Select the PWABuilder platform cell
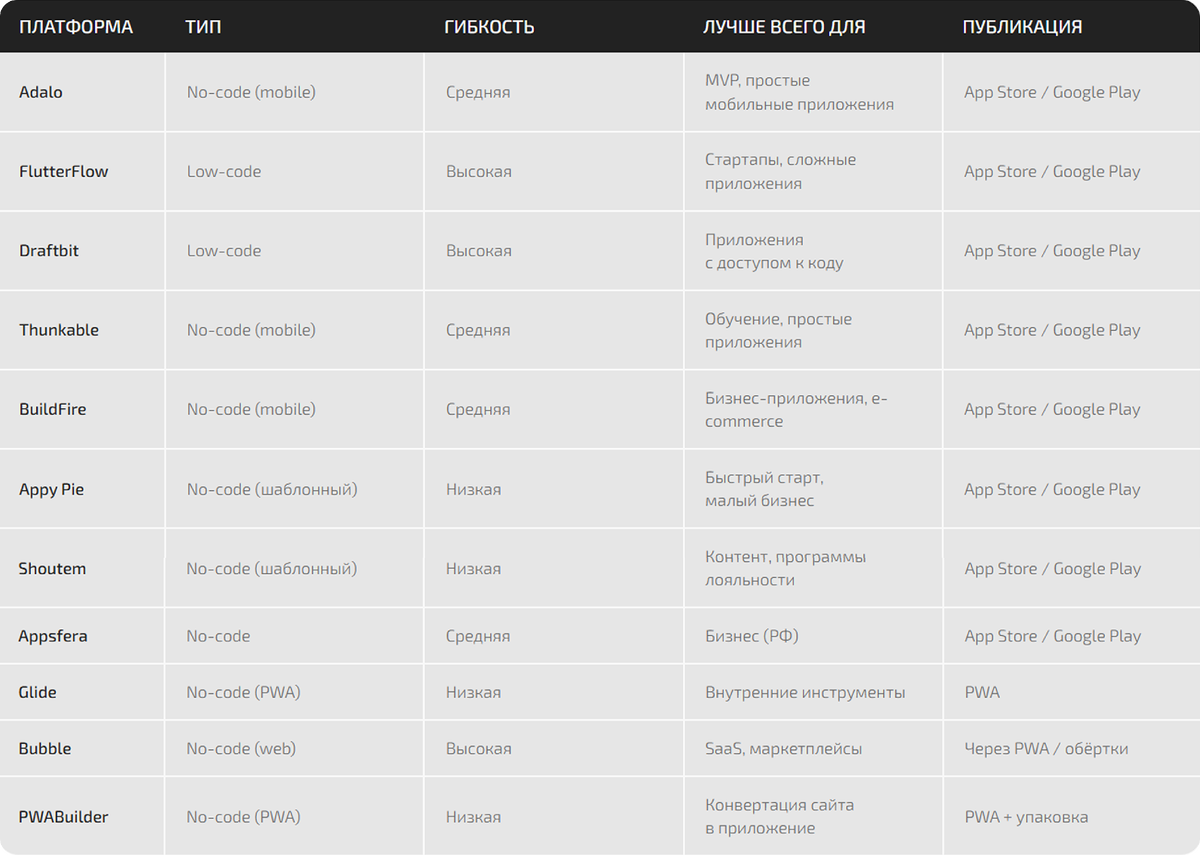 [x=63, y=817]
